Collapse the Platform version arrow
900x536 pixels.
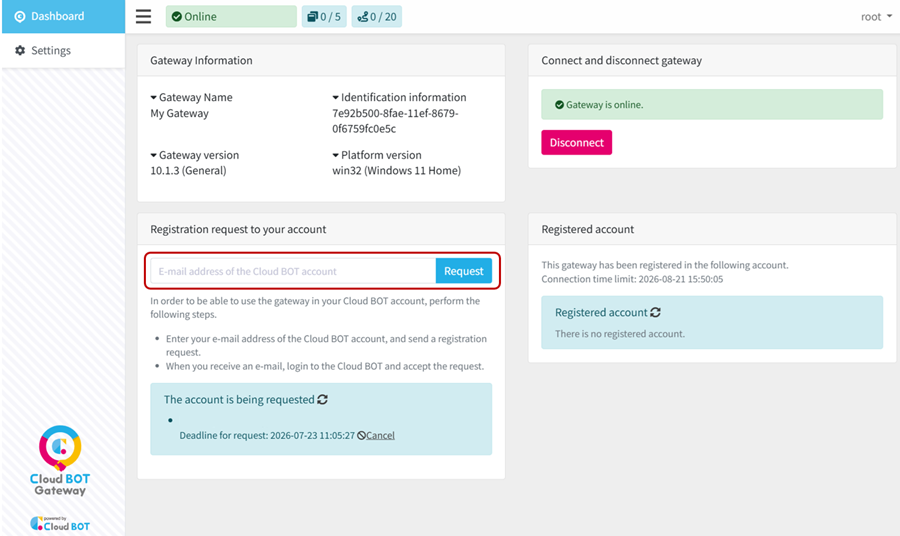tap(335, 156)
